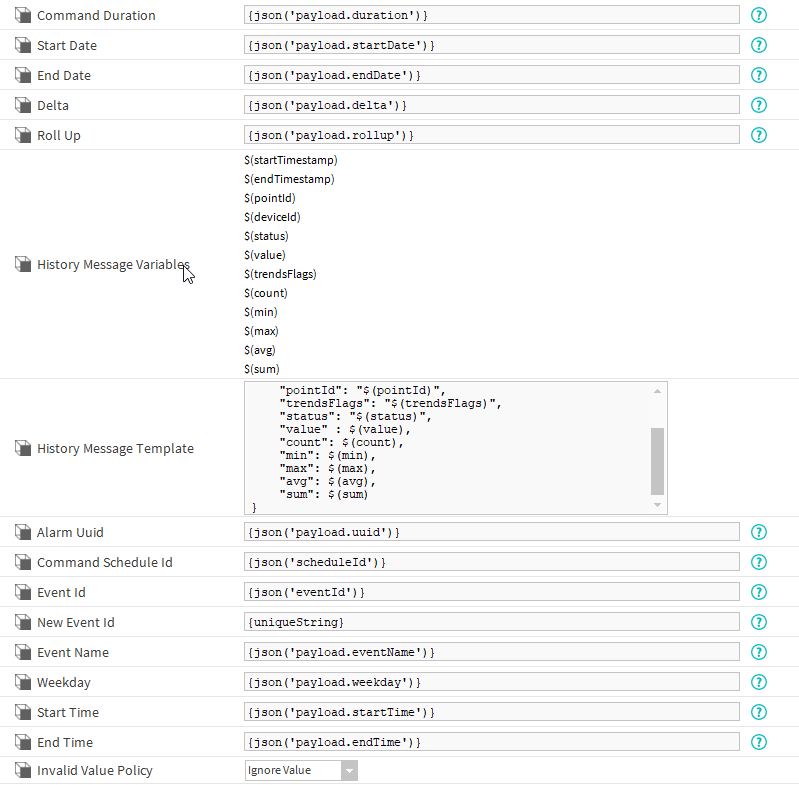Select the End Date input field
This screenshot has width=799, height=785.
click(491, 75)
